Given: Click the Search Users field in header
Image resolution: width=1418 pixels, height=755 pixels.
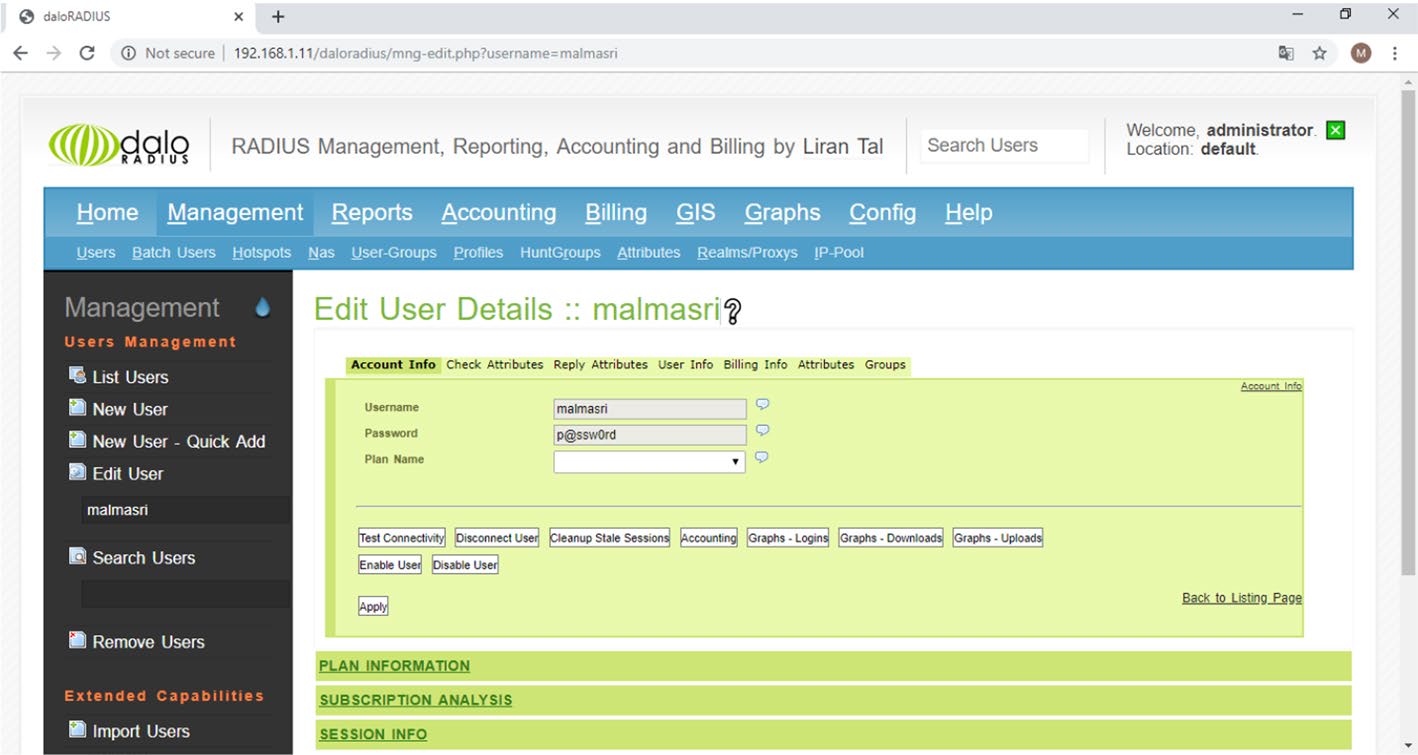Looking at the screenshot, I should (1003, 146).
